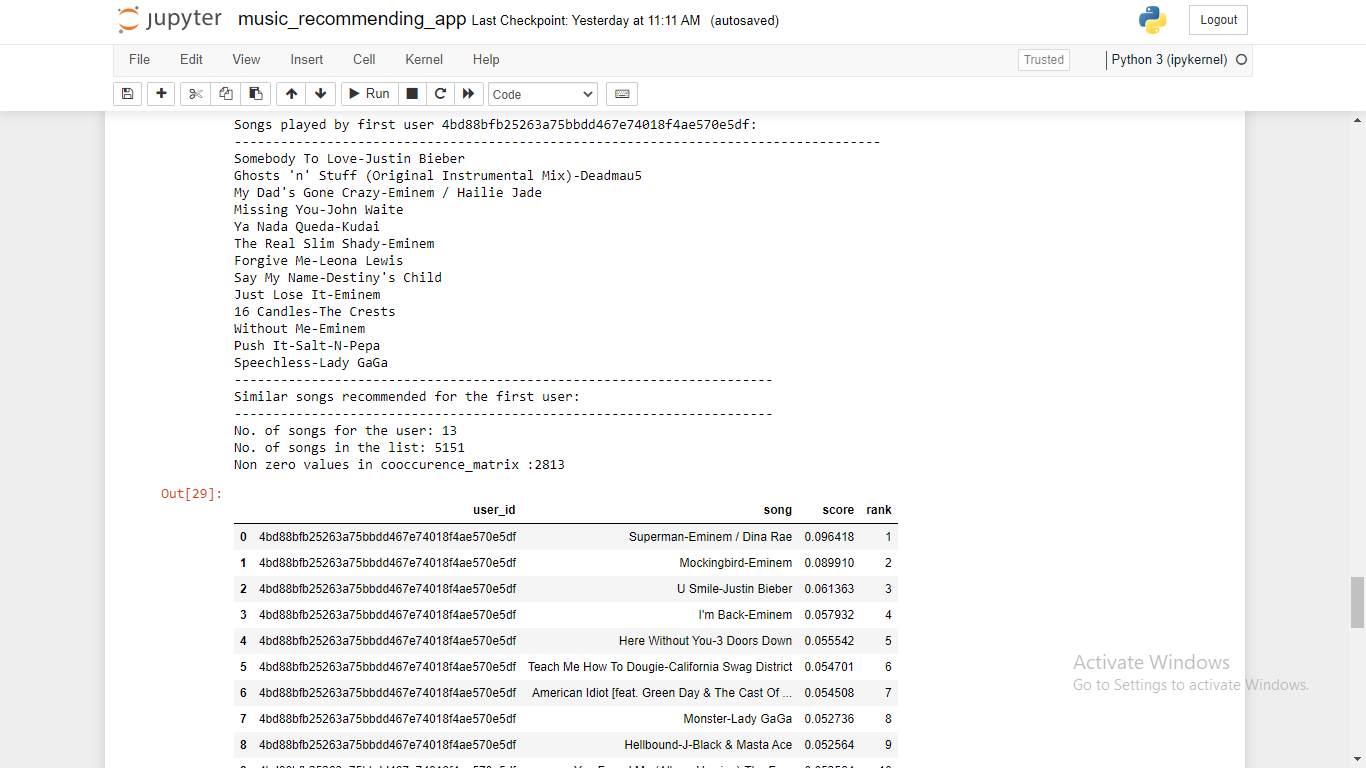Run the current cell with the Run button
The height and width of the screenshot is (768, 1366).
pyautogui.click(x=369, y=93)
